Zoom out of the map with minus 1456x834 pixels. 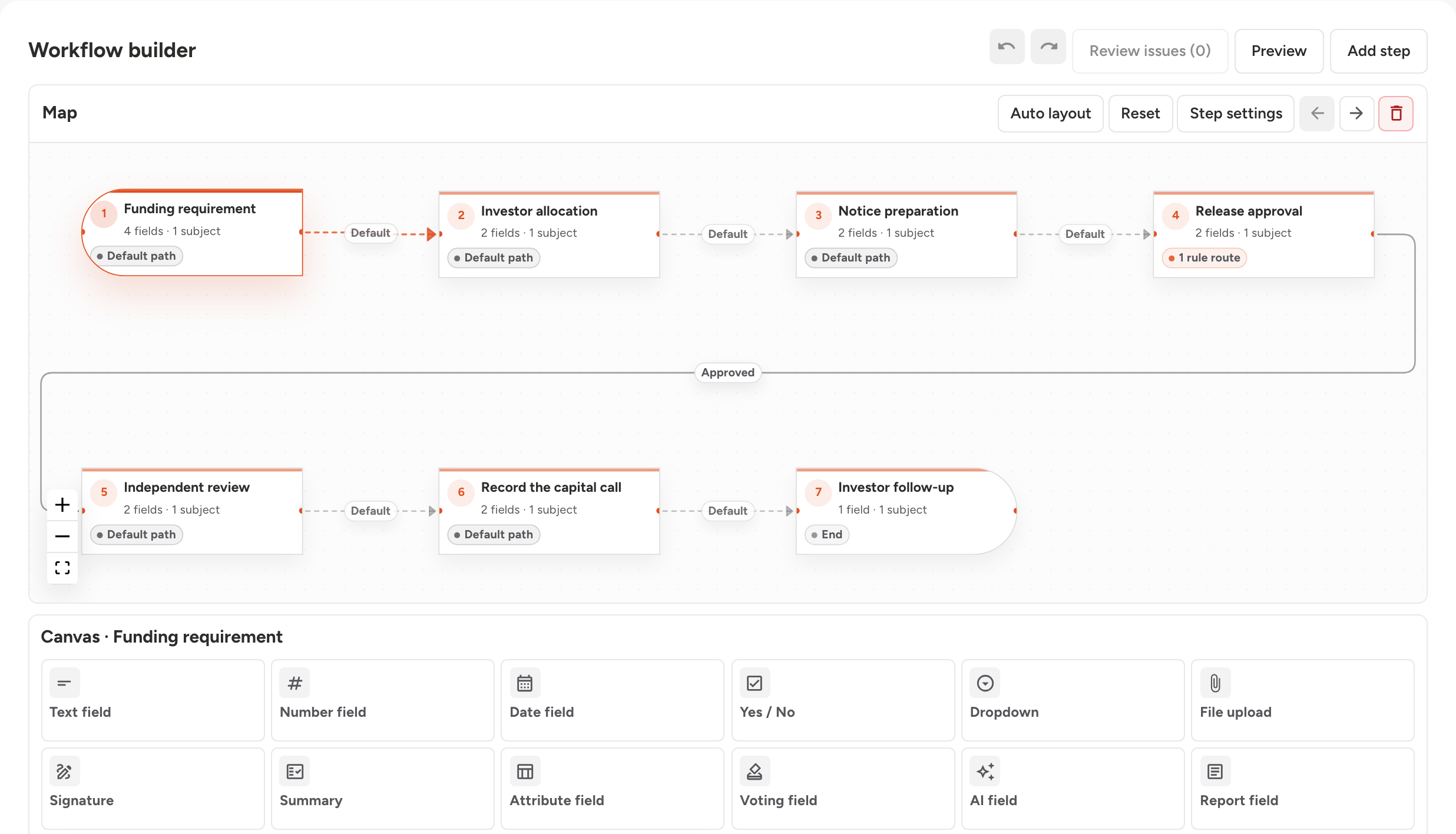point(62,536)
